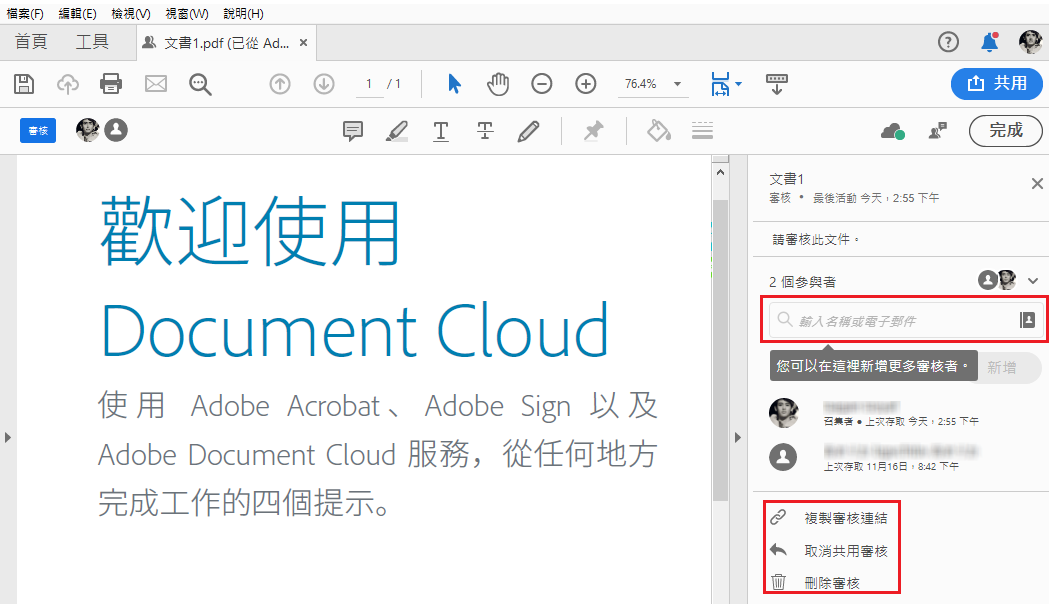The height and width of the screenshot is (604, 1049).
Task: Go to previous page arrow
Action: click(280, 84)
